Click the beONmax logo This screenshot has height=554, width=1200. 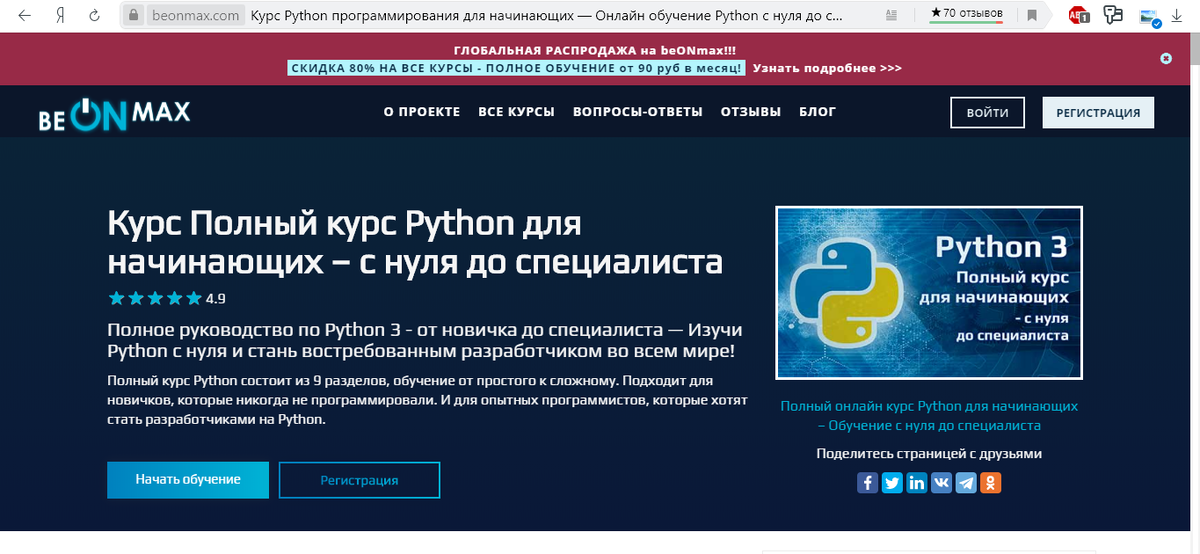click(x=114, y=115)
